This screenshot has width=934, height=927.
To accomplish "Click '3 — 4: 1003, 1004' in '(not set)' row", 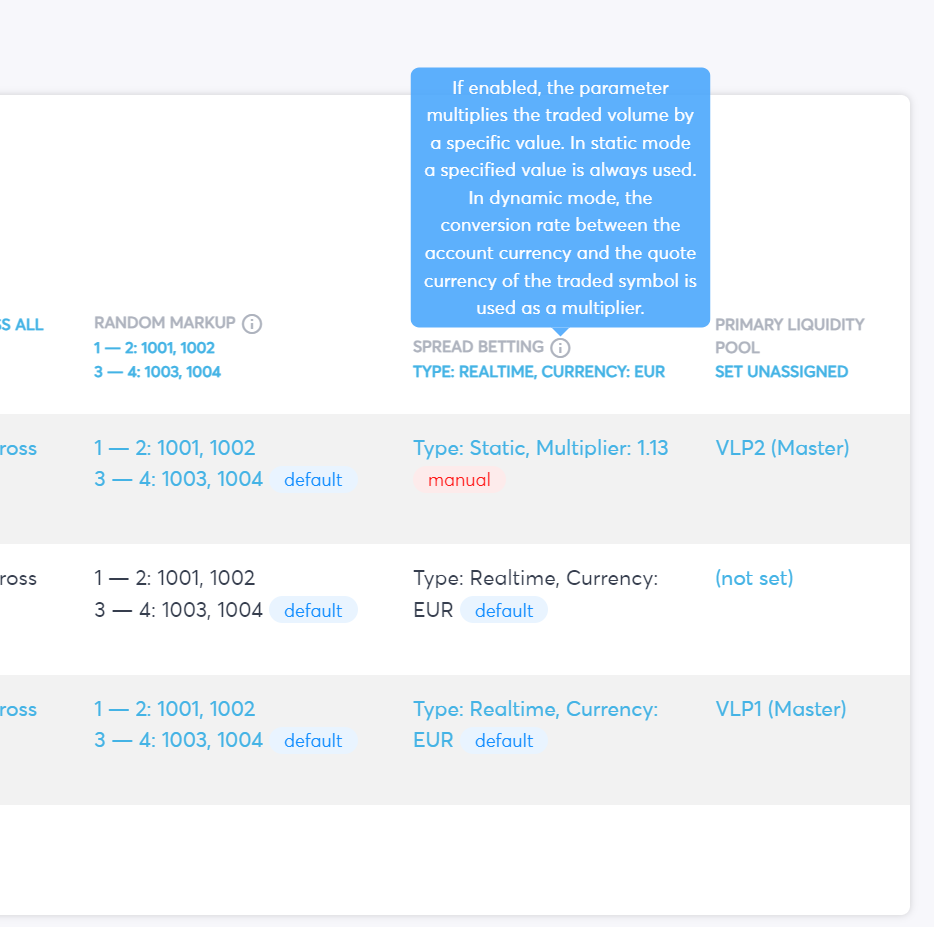I will pos(178,610).
